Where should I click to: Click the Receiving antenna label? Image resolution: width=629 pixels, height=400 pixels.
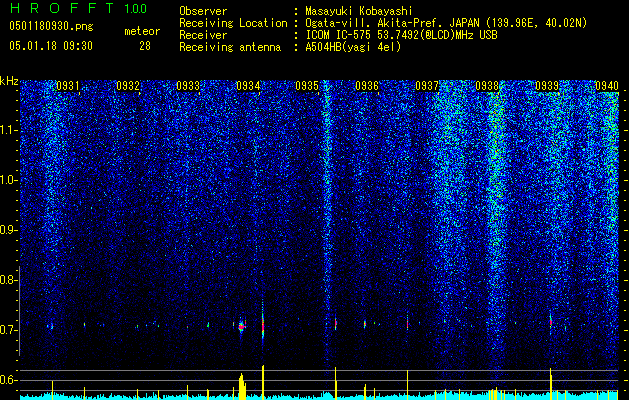pyautogui.click(x=230, y=47)
